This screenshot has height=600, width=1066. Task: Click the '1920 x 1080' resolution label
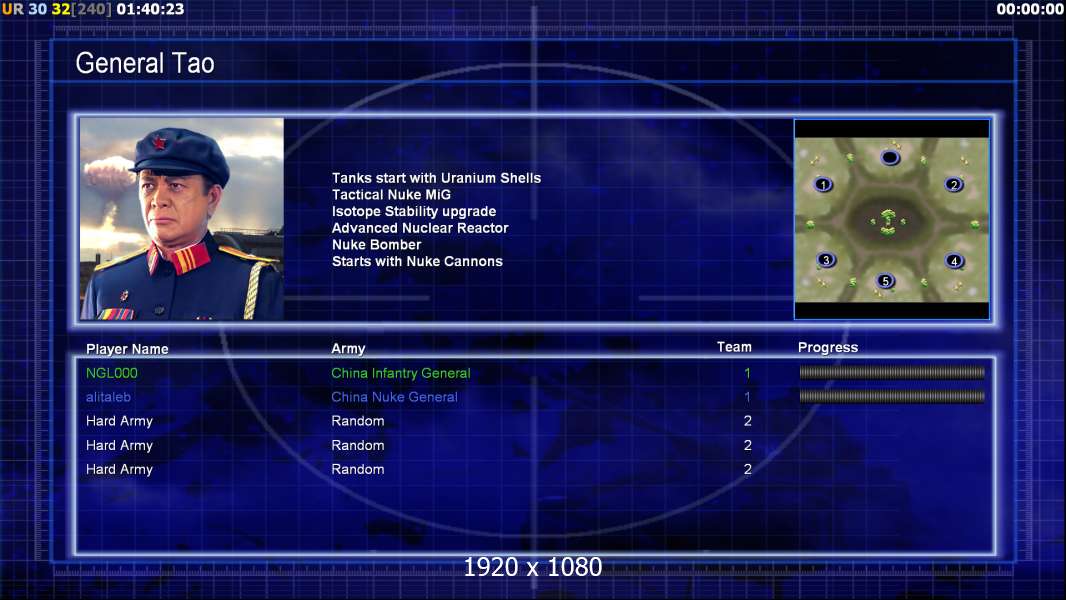pyautogui.click(x=533, y=567)
